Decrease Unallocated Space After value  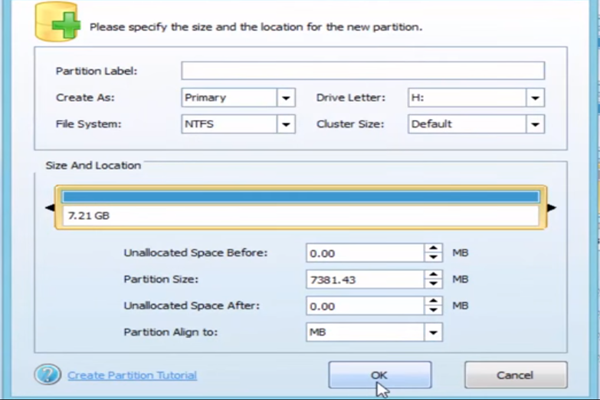433,310
